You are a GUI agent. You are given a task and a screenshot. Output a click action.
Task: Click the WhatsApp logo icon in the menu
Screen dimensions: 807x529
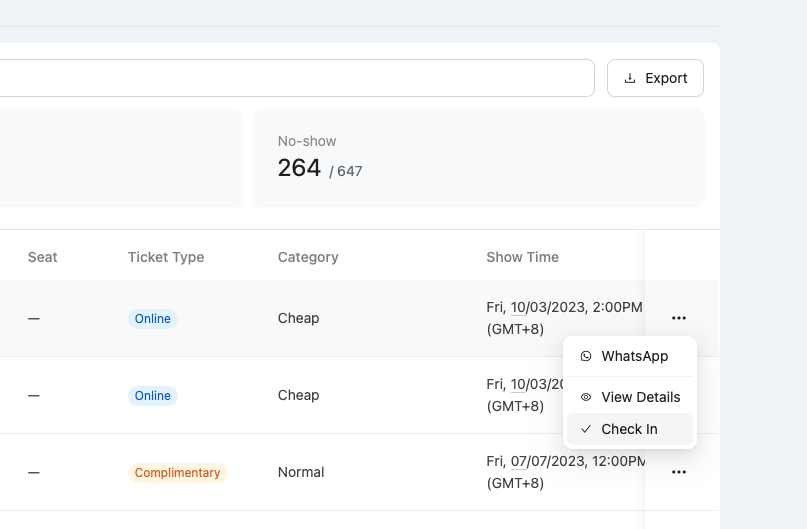[586, 356]
